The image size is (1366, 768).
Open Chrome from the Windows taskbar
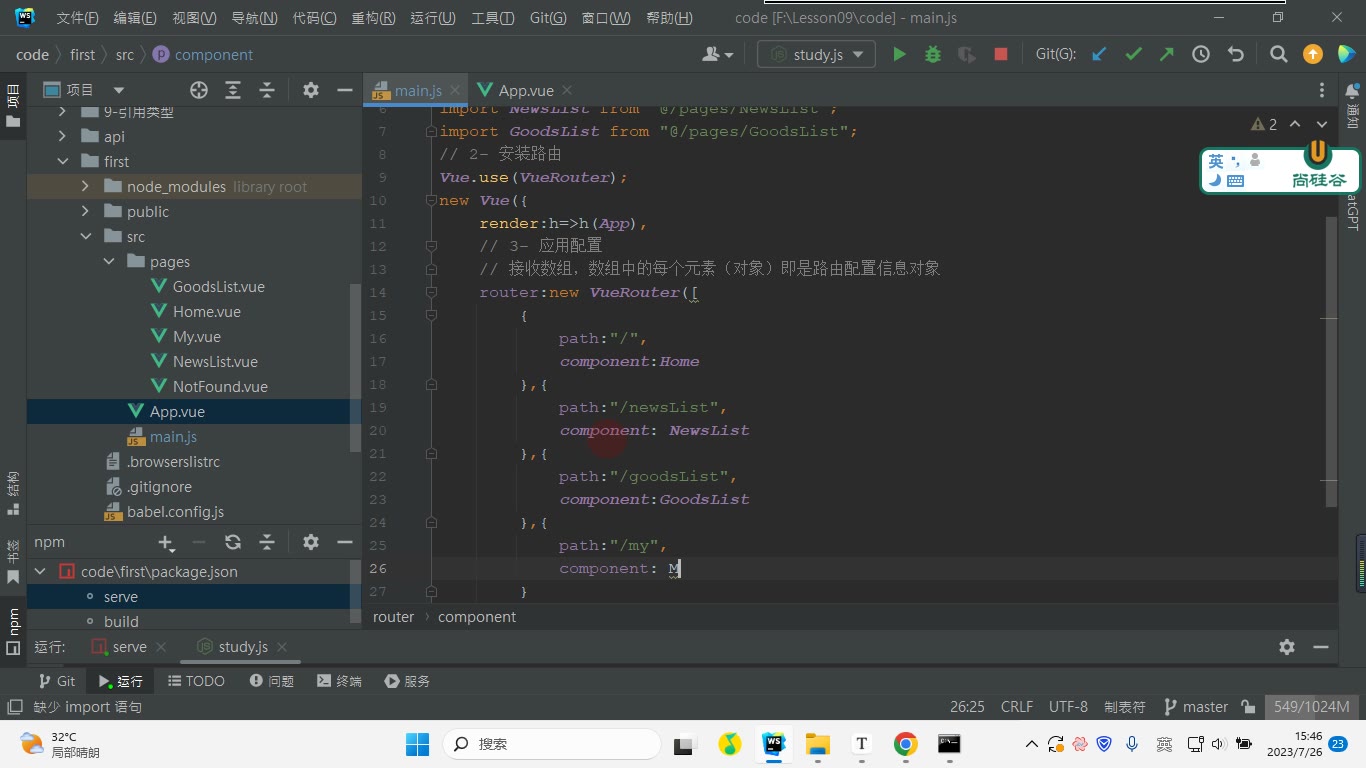[905, 744]
